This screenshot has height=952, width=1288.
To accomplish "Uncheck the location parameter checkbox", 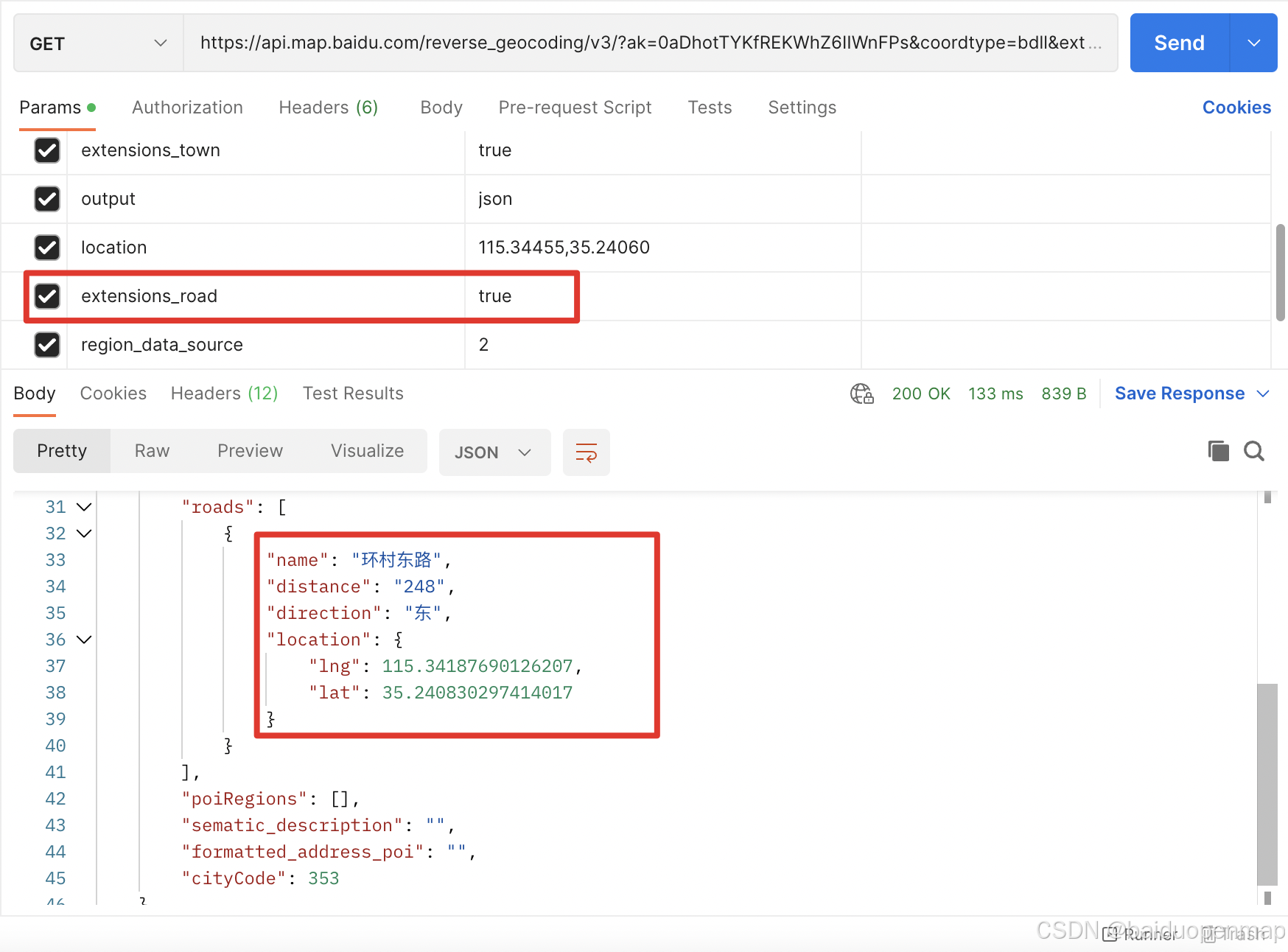I will click(x=47, y=248).
